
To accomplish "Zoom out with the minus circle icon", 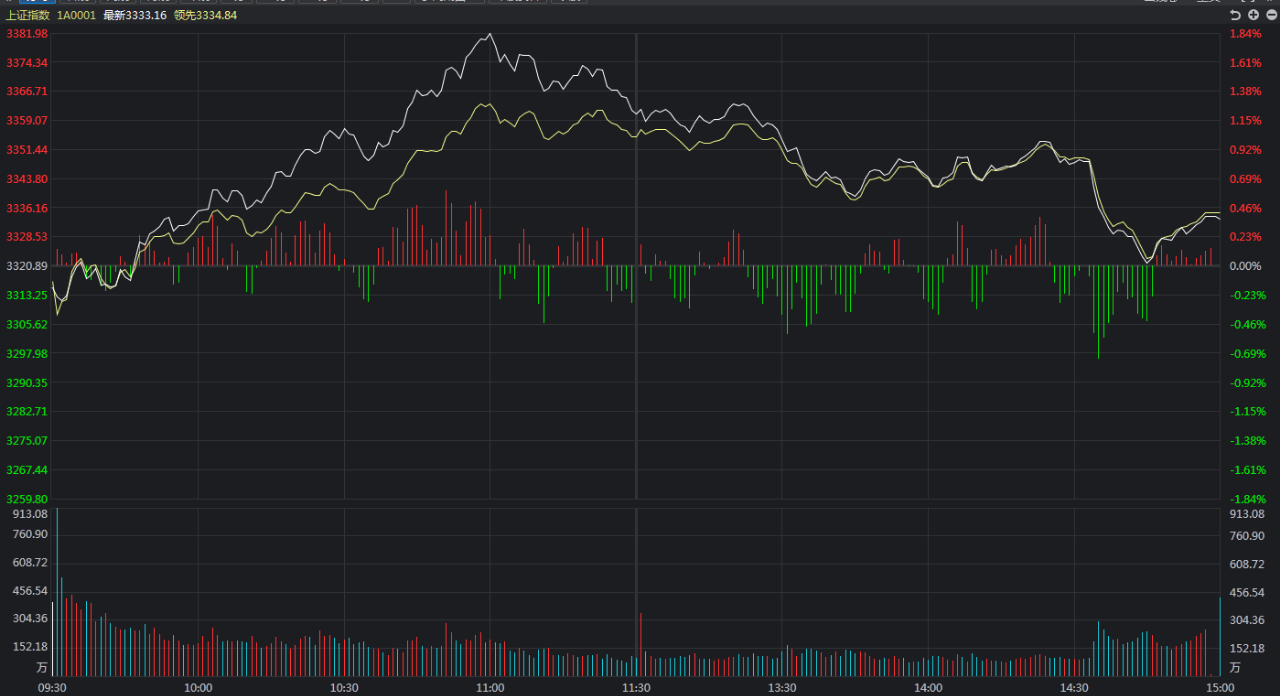I will point(1271,15).
